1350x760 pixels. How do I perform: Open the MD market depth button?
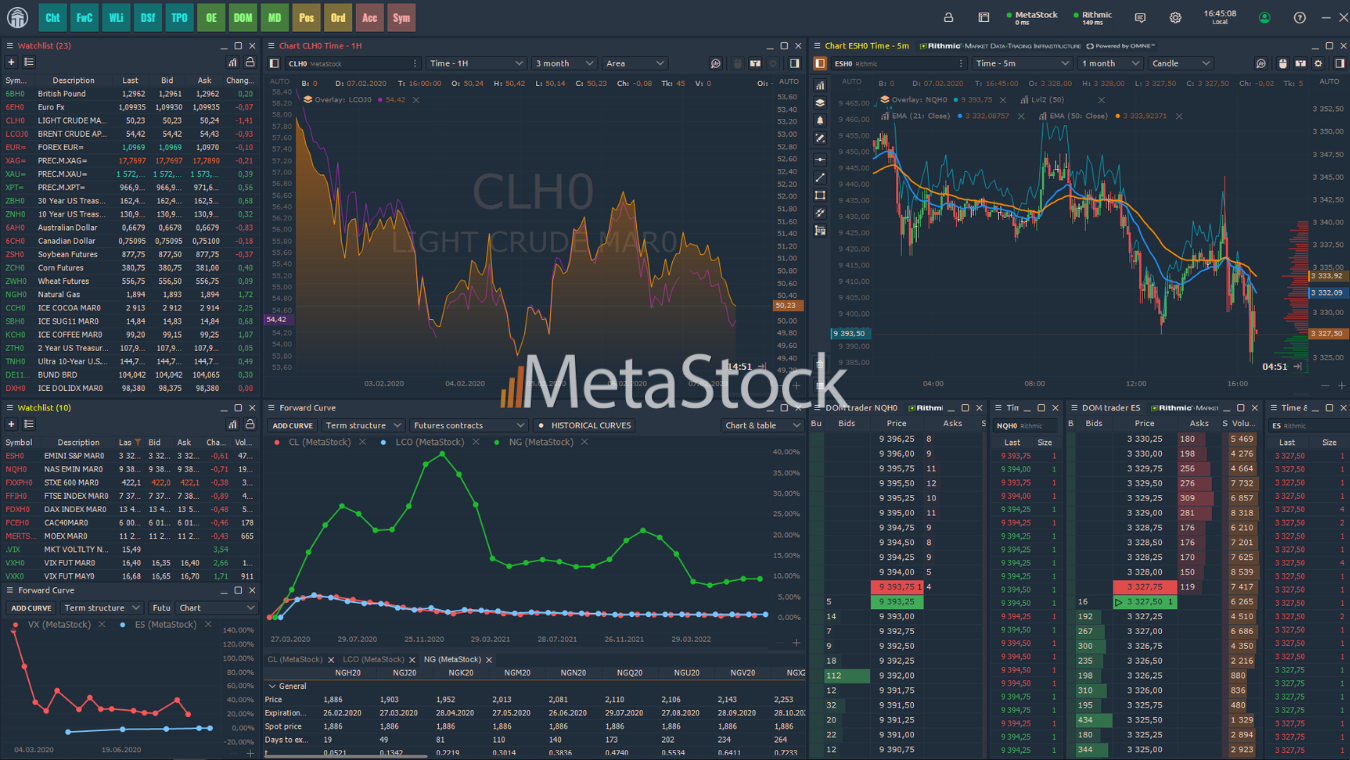click(274, 17)
